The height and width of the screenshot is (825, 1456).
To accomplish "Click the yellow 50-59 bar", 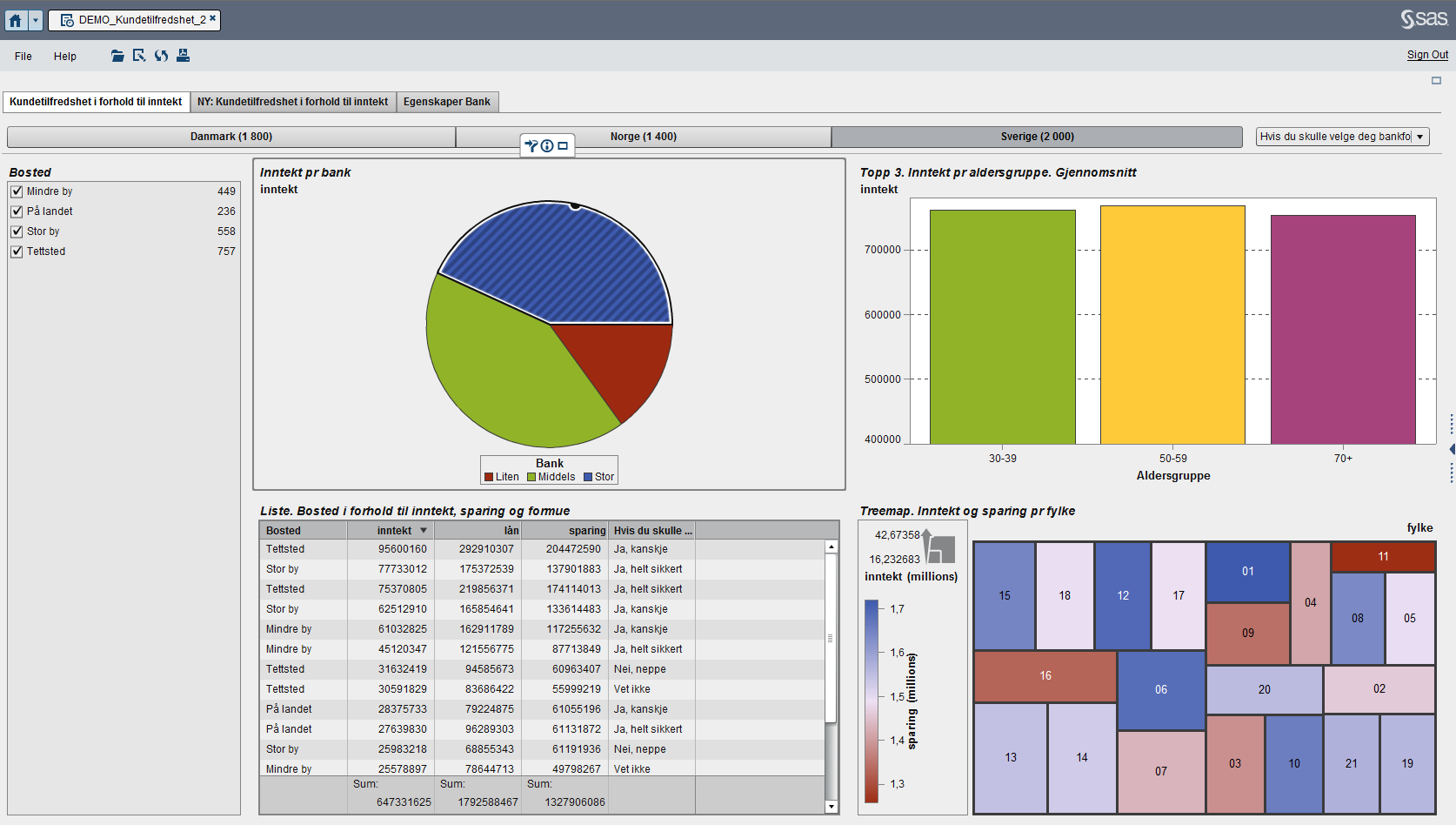I will tap(1172, 325).
